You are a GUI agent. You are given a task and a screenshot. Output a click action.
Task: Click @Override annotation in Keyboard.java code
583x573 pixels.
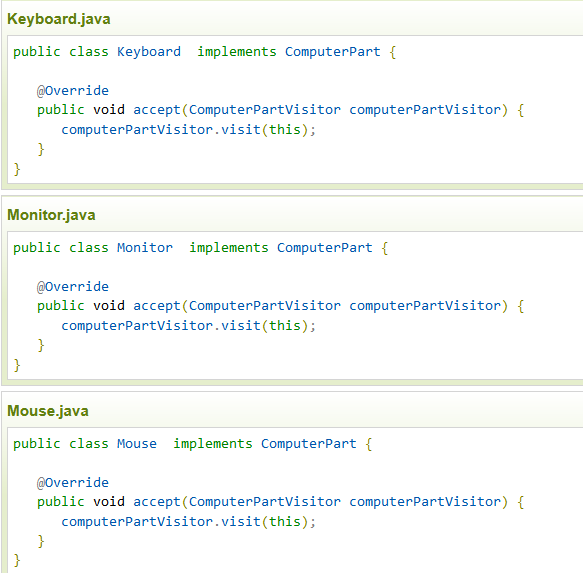pyautogui.click(x=73, y=91)
